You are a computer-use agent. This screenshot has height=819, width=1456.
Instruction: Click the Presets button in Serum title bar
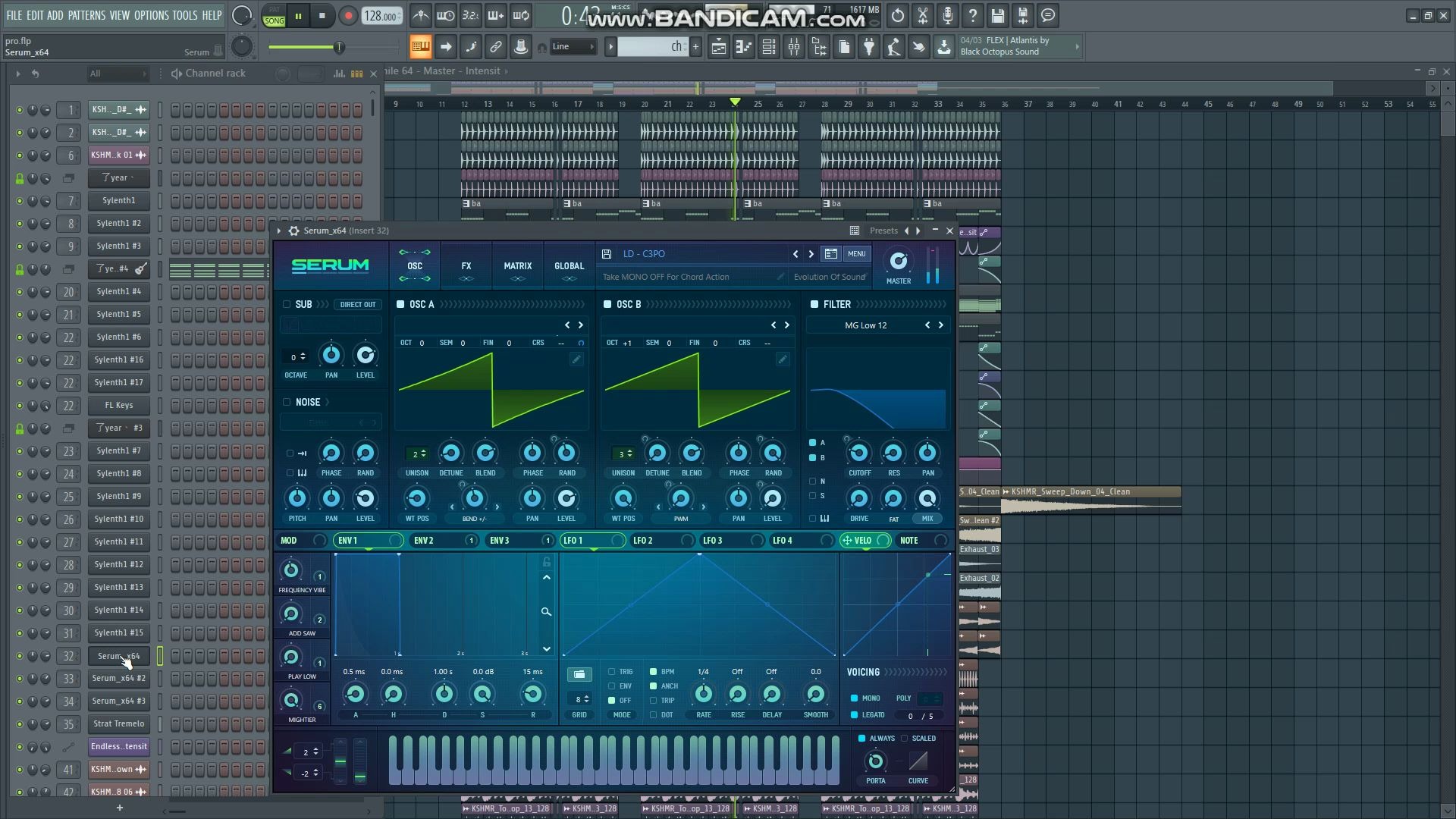pyautogui.click(x=883, y=231)
